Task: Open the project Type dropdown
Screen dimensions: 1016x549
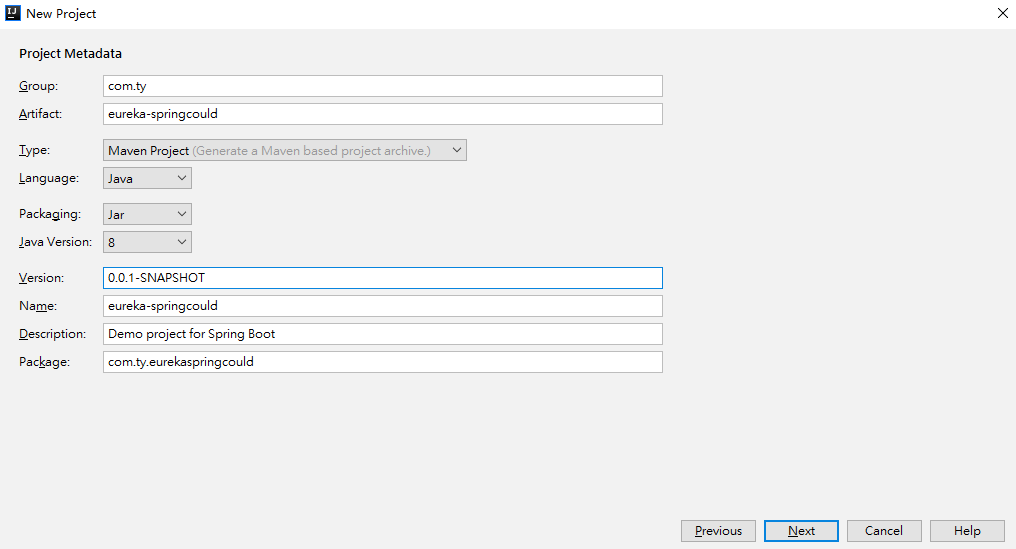Action: click(285, 150)
